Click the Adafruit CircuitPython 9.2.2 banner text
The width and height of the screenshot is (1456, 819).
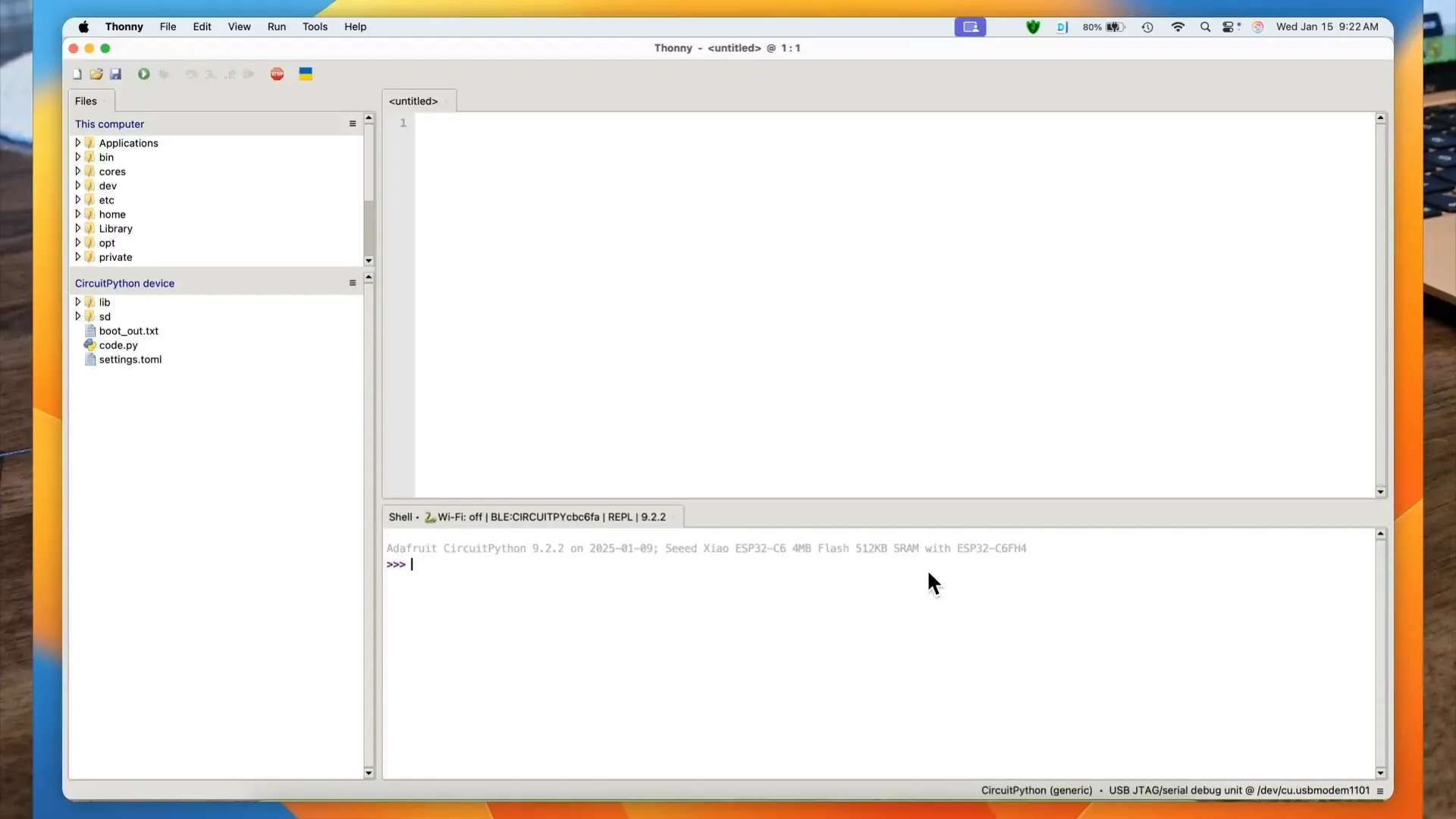(x=706, y=548)
